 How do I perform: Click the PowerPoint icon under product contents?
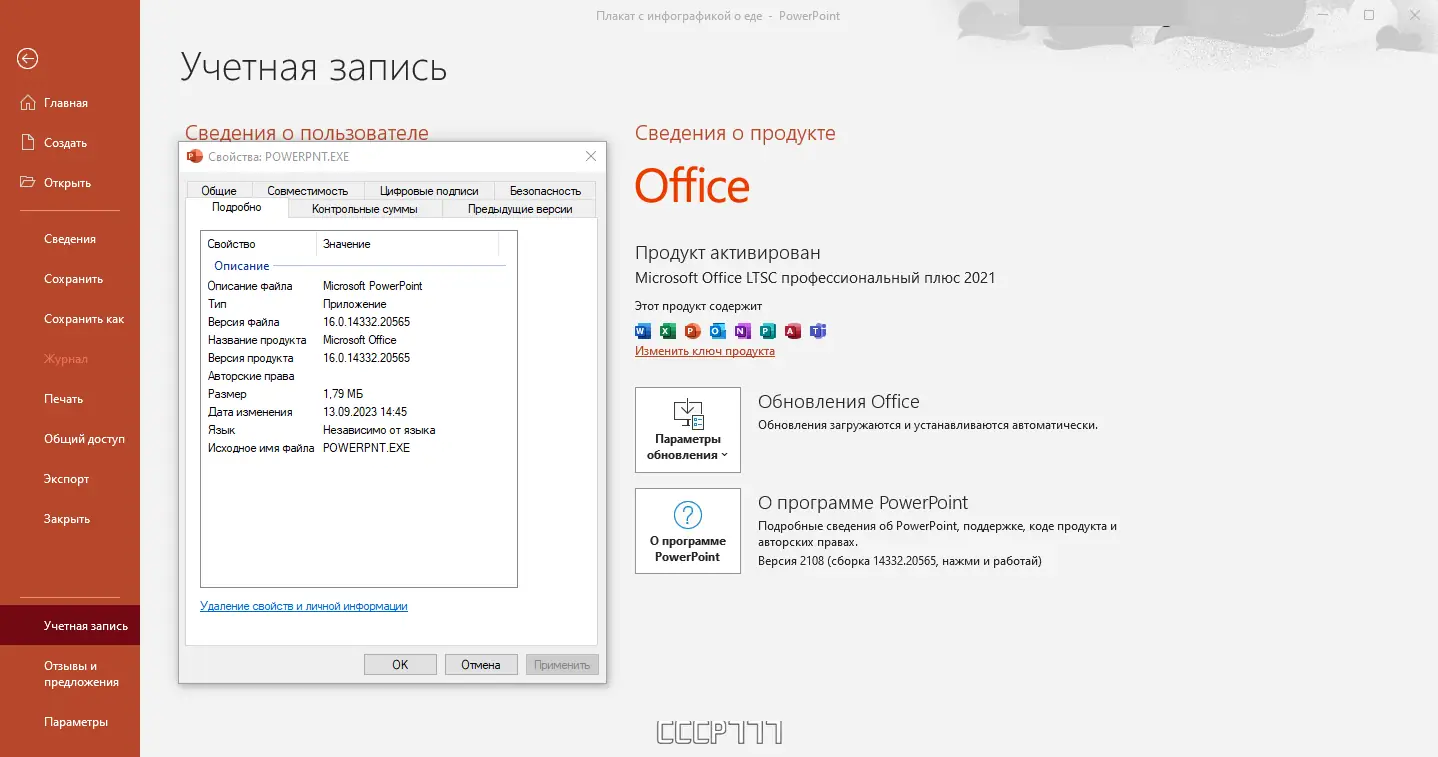point(693,331)
